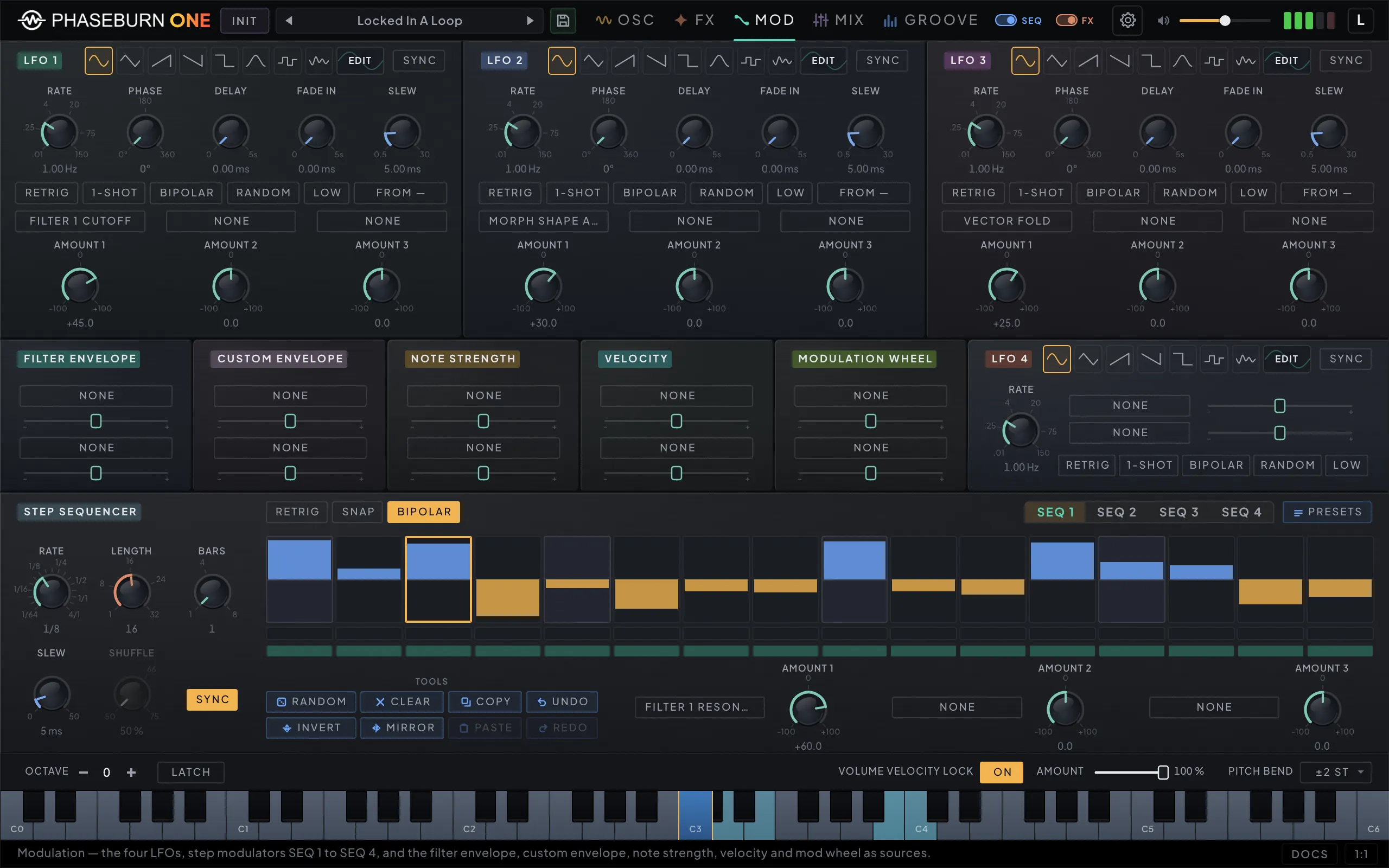Select LFO 3 sample and hold shape
The image size is (1389, 868).
[x=1214, y=60]
